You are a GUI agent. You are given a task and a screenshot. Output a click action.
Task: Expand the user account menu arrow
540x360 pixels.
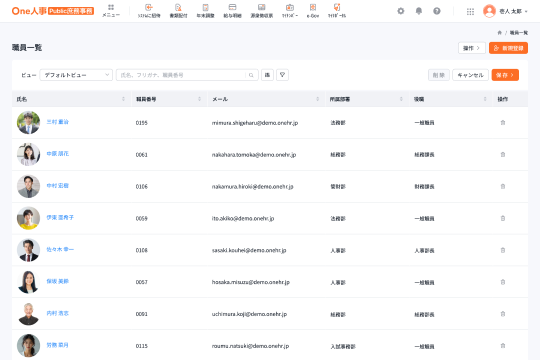pyautogui.click(x=526, y=11)
